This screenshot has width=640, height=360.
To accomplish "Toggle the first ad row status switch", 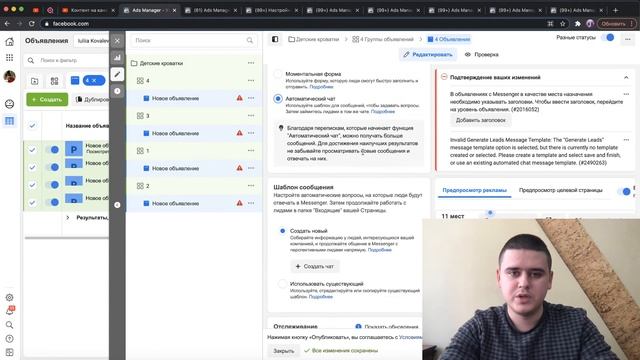I will (52, 150).
